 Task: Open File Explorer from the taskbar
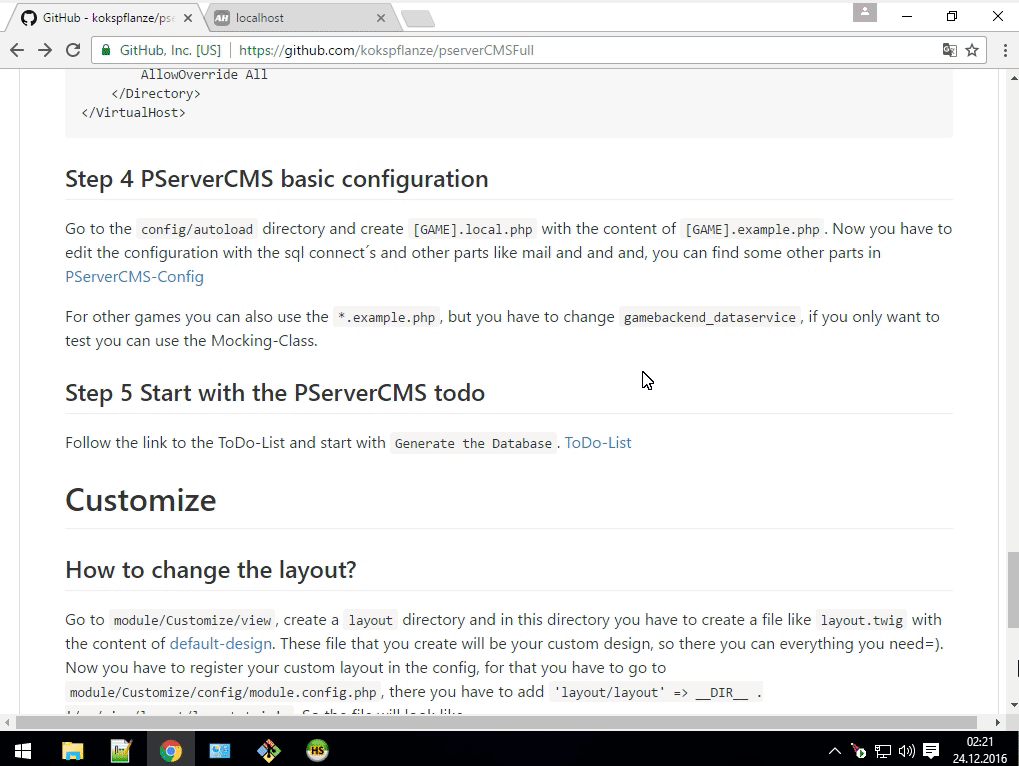pos(73,750)
